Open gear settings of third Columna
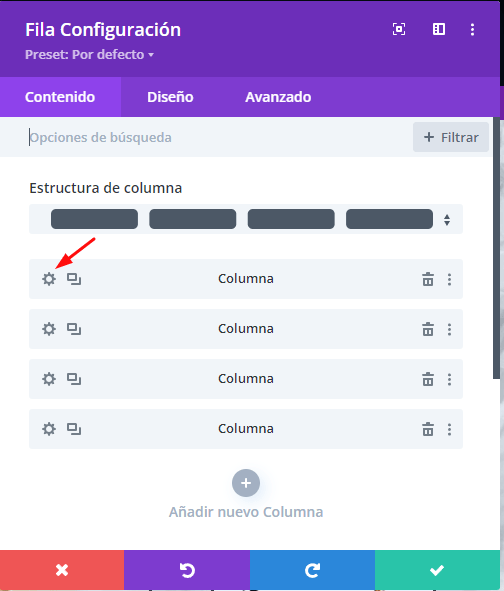Image resolution: width=504 pixels, height=591 pixels. point(49,379)
